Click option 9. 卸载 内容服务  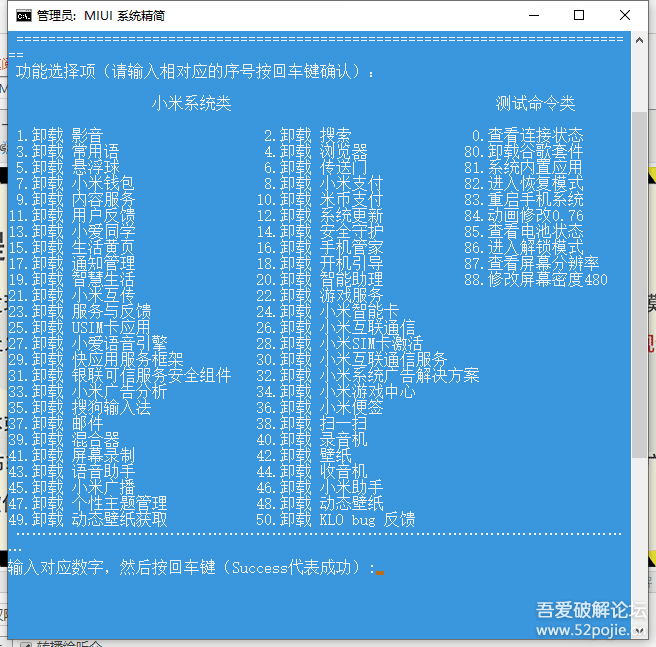75,199
